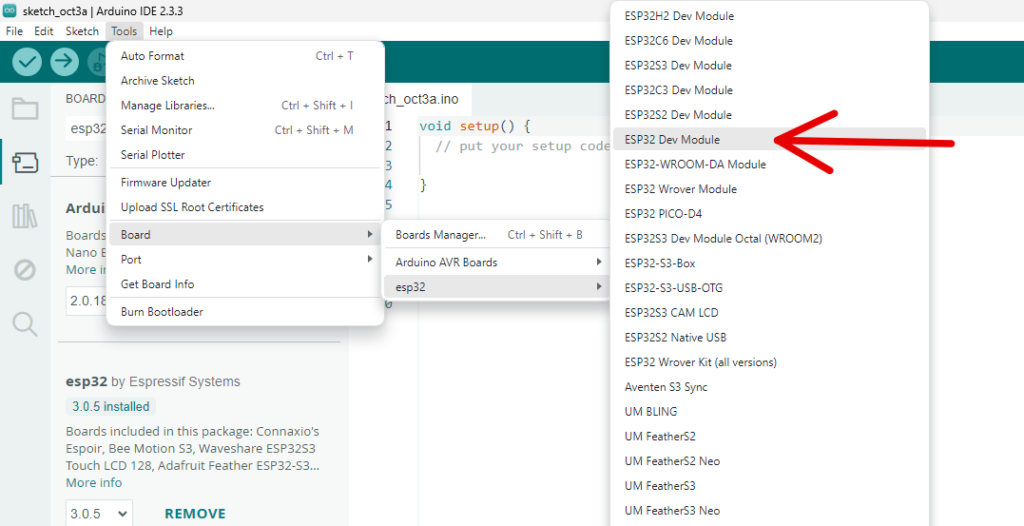Open the Boards Manager sidebar icon
The height and width of the screenshot is (526, 1024).
click(25, 162)
